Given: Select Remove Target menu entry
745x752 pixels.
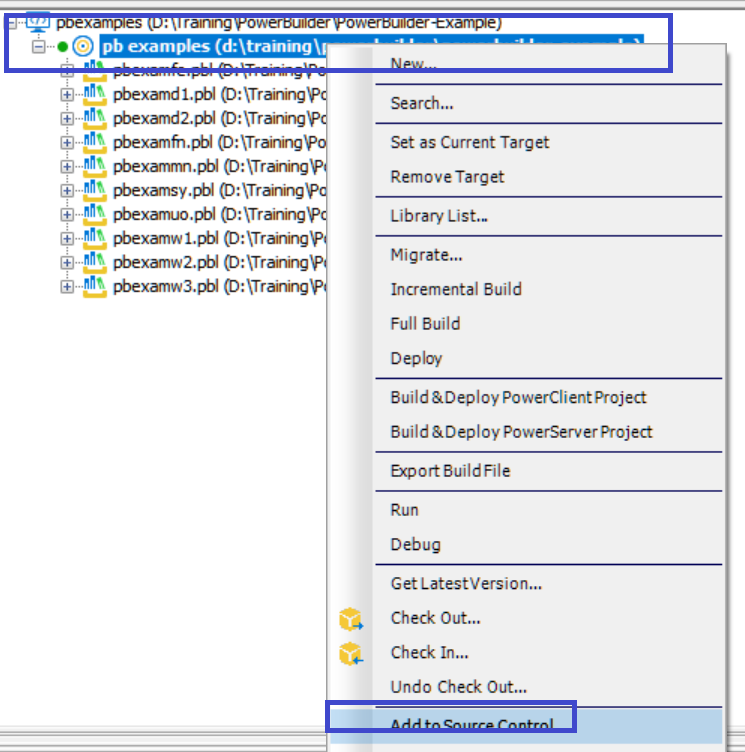Looking at the screenshot, I should [447, 177].
